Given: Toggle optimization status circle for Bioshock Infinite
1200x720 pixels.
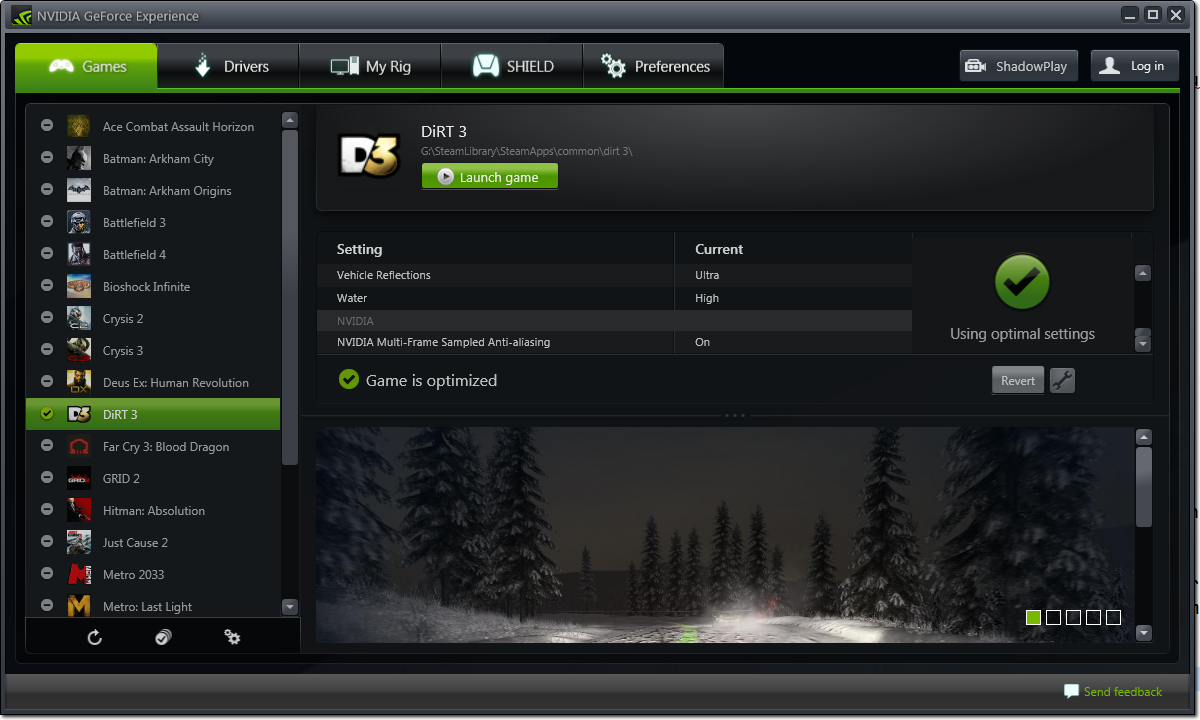Looking at the screenshot, I should point(47,286).
